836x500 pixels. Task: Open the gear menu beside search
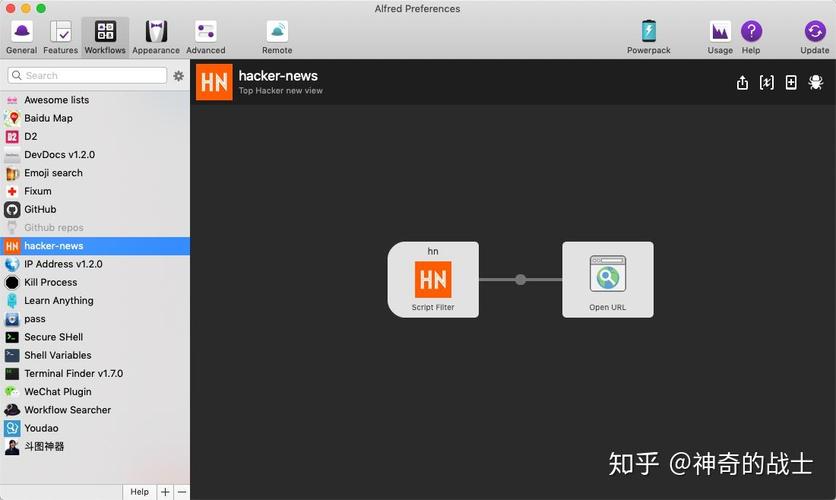point(179,76)
